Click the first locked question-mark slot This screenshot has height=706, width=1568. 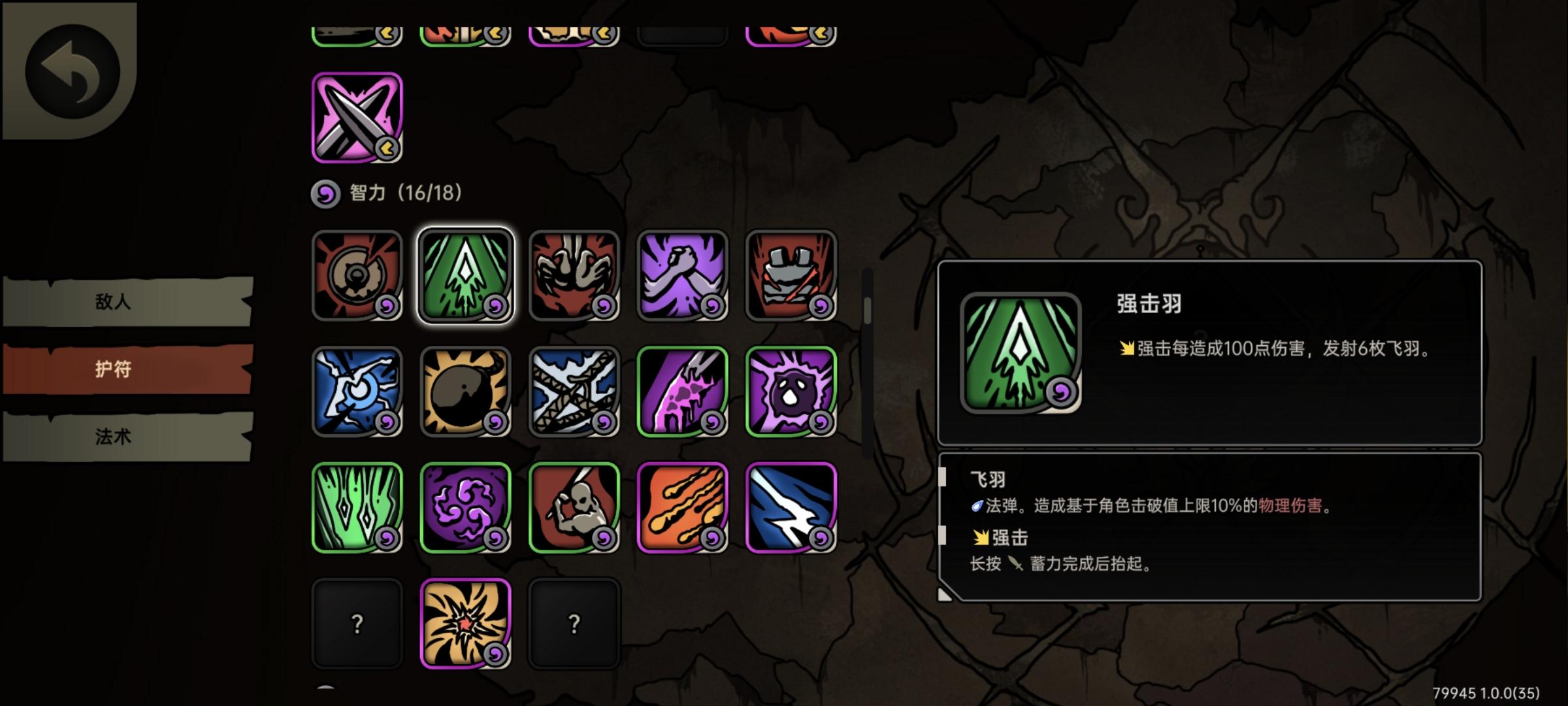[357, 624]
